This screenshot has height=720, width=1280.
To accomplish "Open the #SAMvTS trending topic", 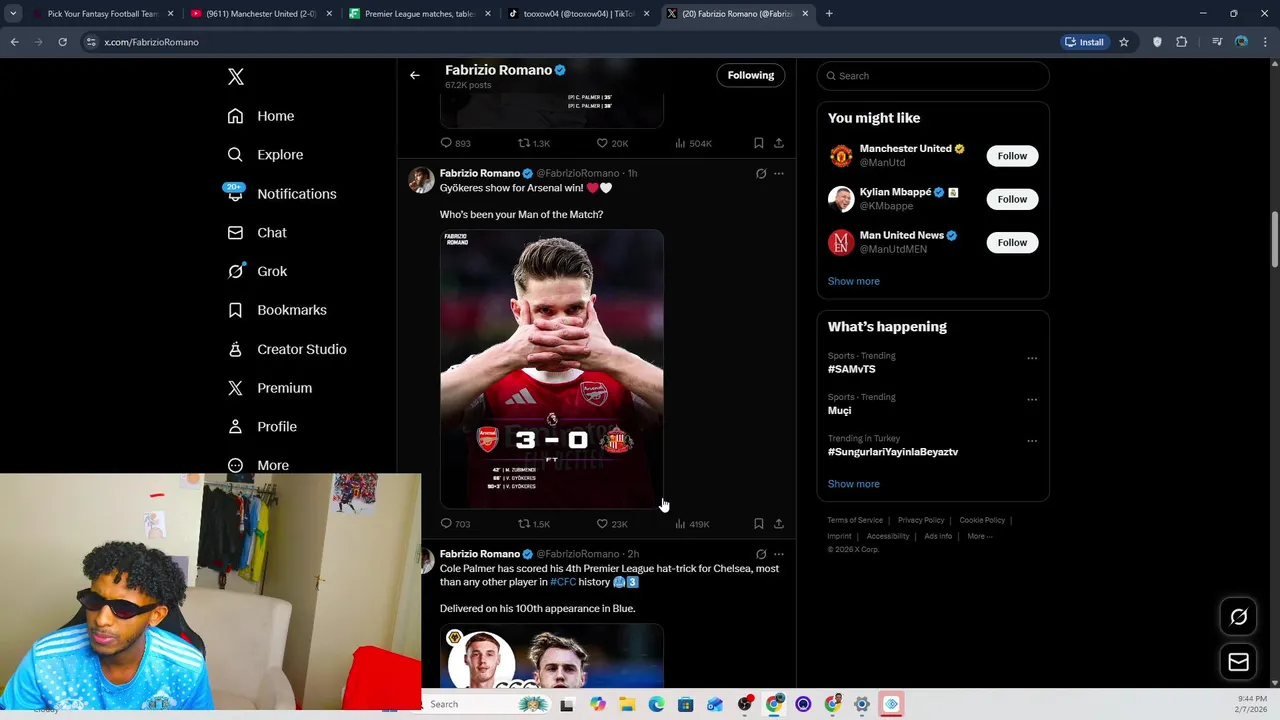I will click(851, 369).
